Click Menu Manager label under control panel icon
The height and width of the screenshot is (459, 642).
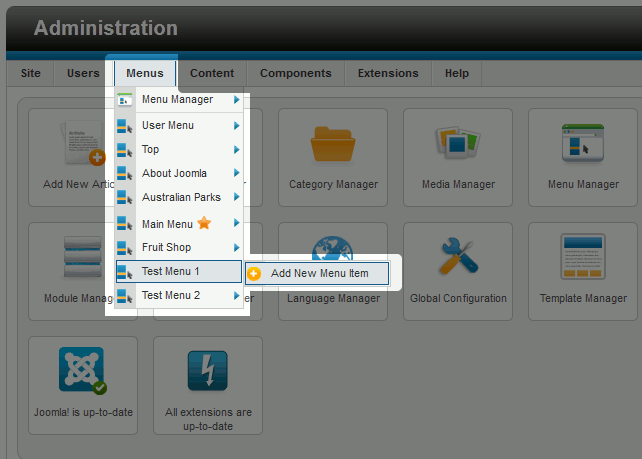coord(583,185)
